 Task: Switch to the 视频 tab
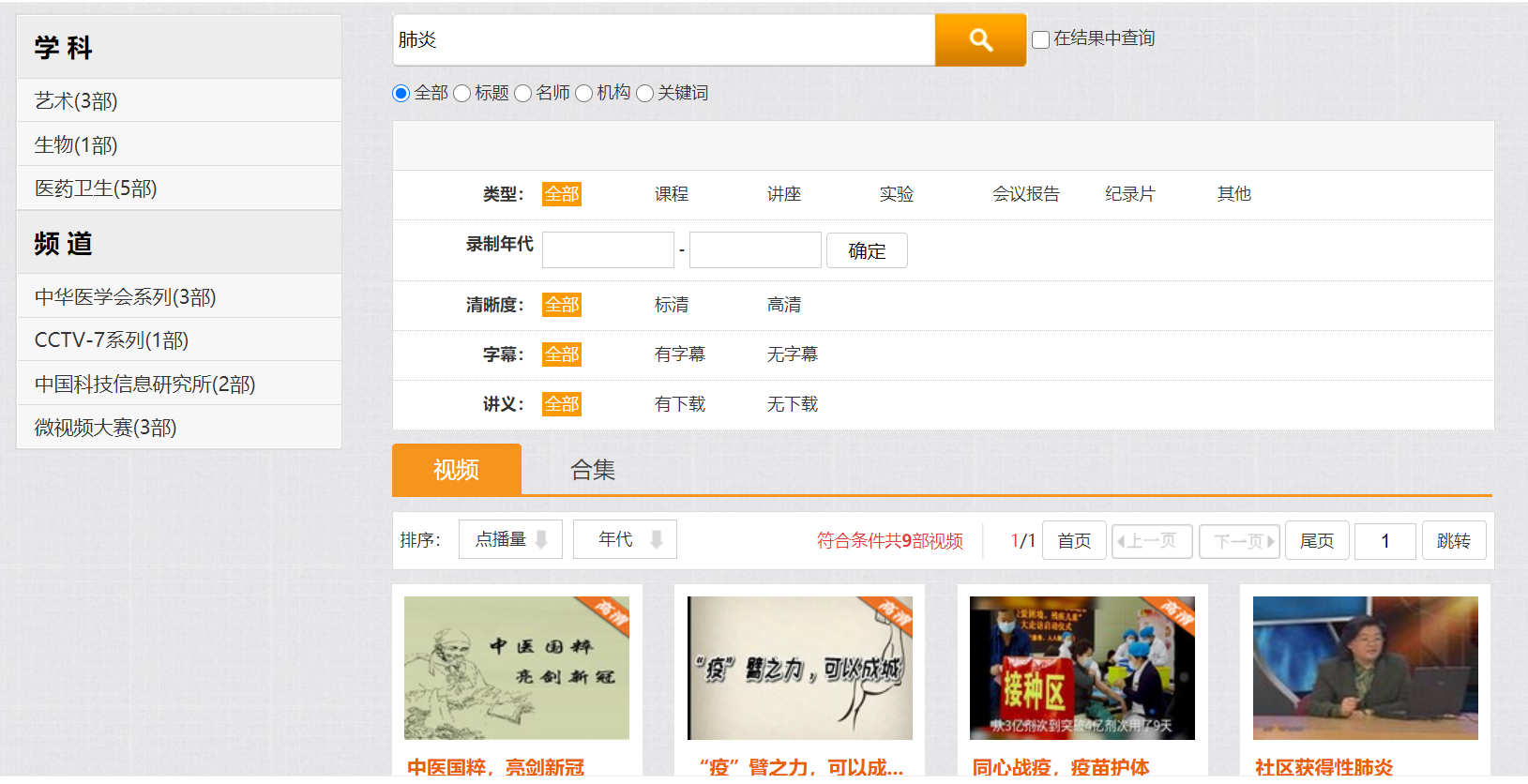click(456, 470)
